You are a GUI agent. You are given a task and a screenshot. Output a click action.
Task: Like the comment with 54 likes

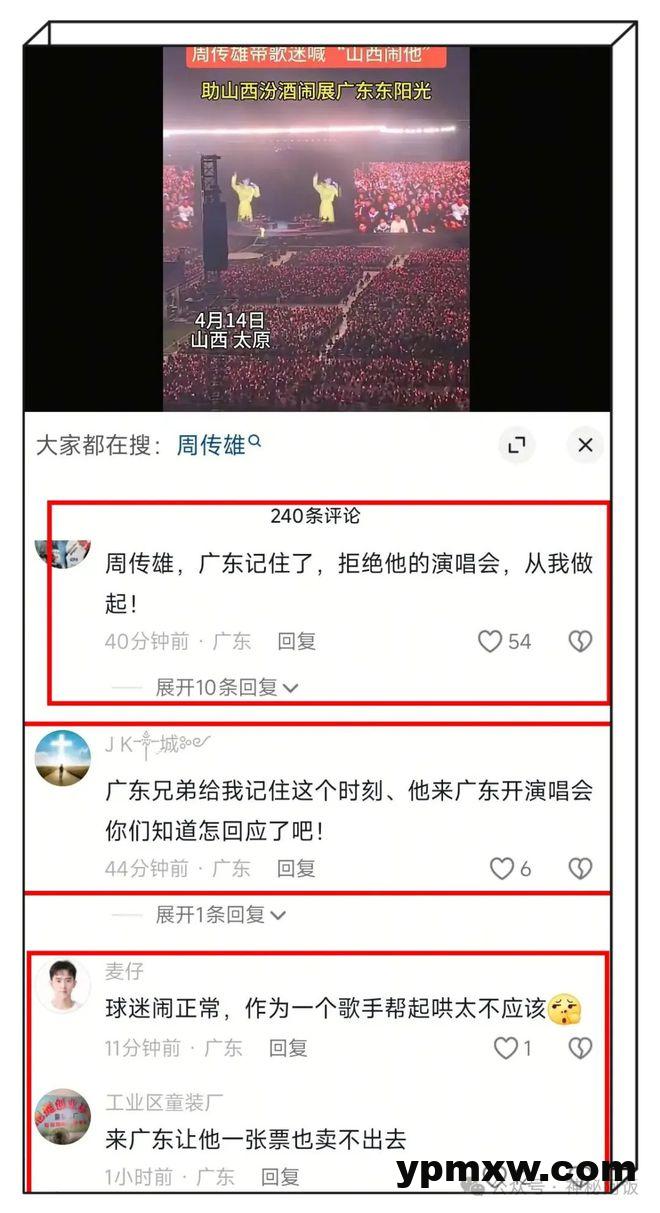(x=489, y=641)
